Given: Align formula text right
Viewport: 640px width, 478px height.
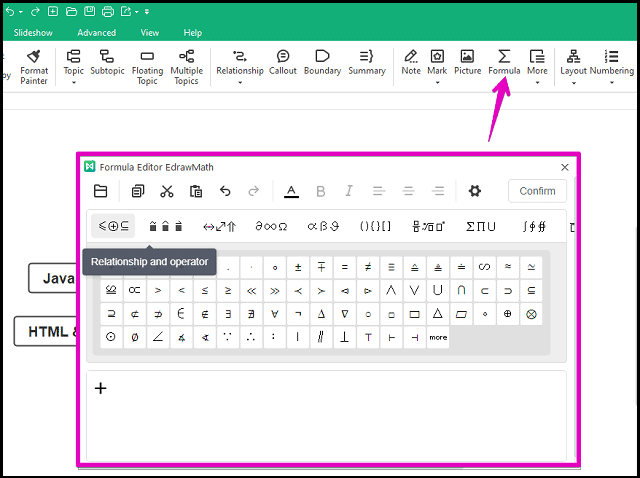Looking at the screenshot, I should click(x=438, y=191).
